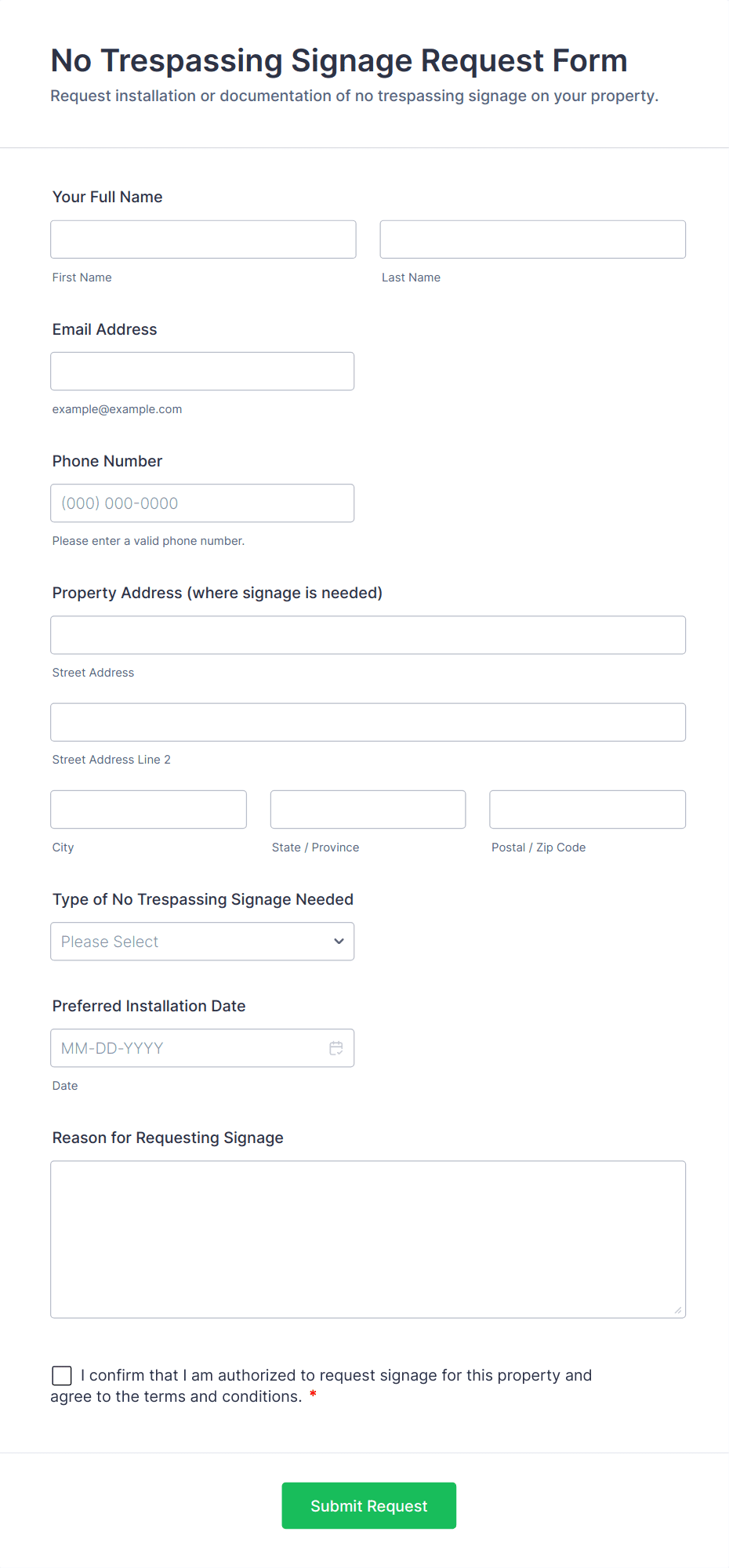Check the authorization confirmation checkbox
Image resolution: width=729 pixels, height=1568 pixels.
click(x=62, y=1375)
